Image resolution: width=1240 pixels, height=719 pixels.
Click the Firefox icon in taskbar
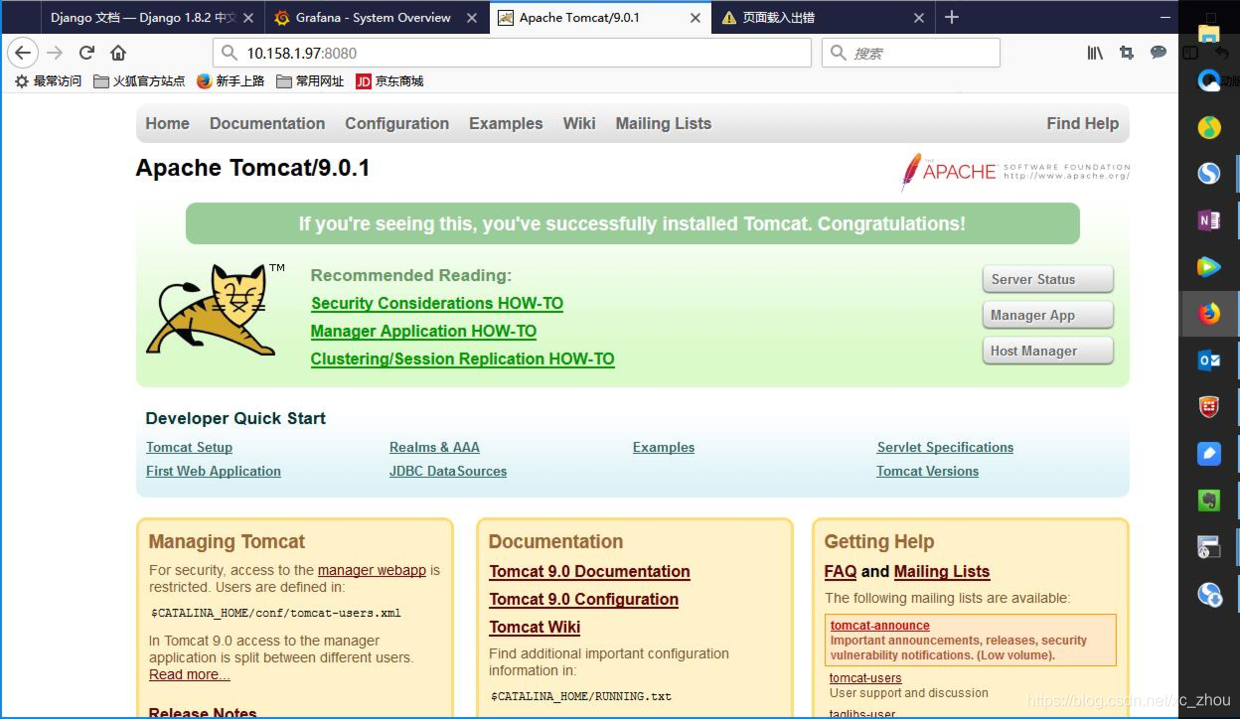click(1209, 313)
